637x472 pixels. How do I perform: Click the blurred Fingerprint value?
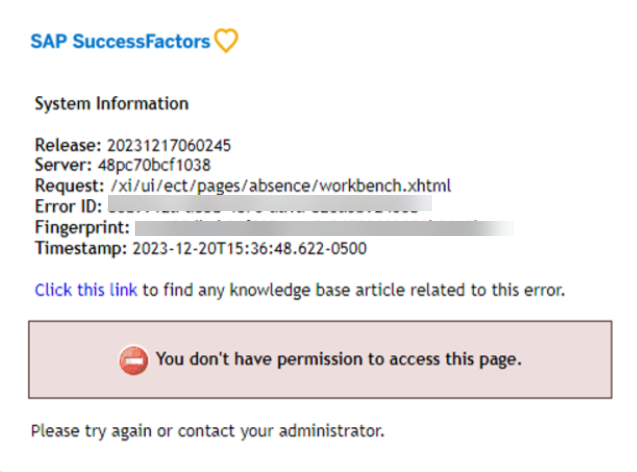(x=324, y=228)
